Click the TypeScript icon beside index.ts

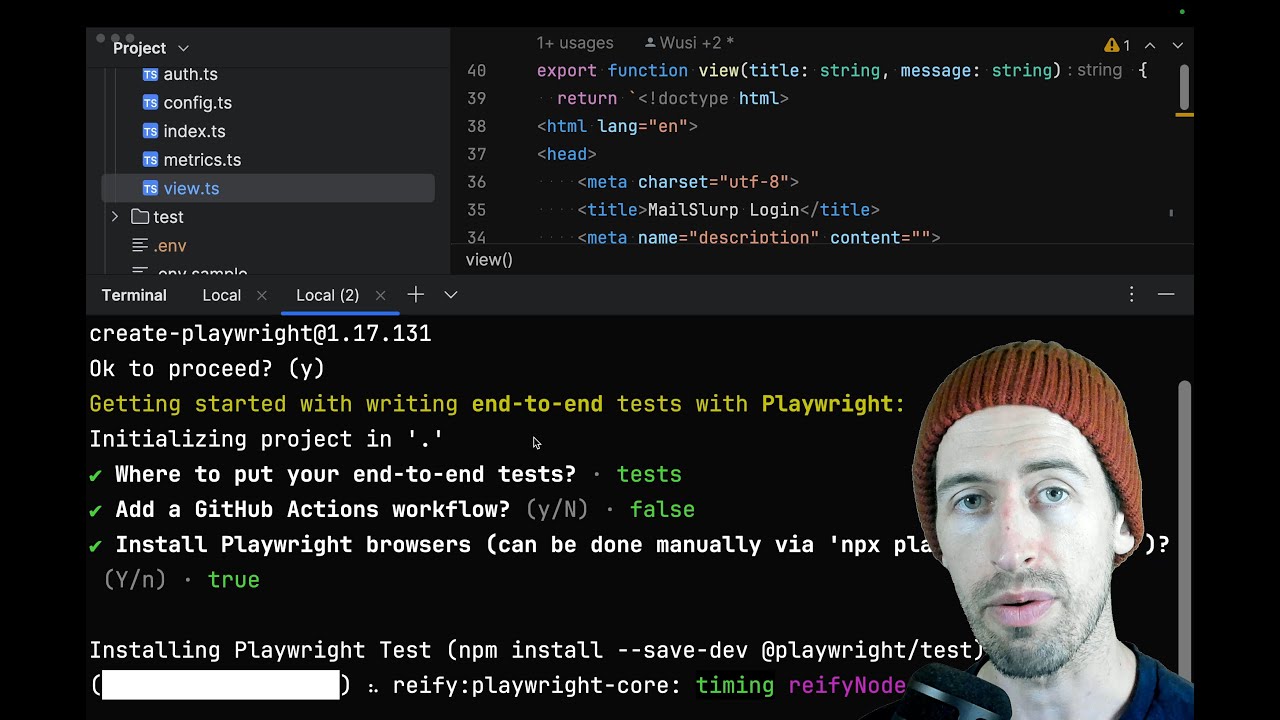coord(150,131)
